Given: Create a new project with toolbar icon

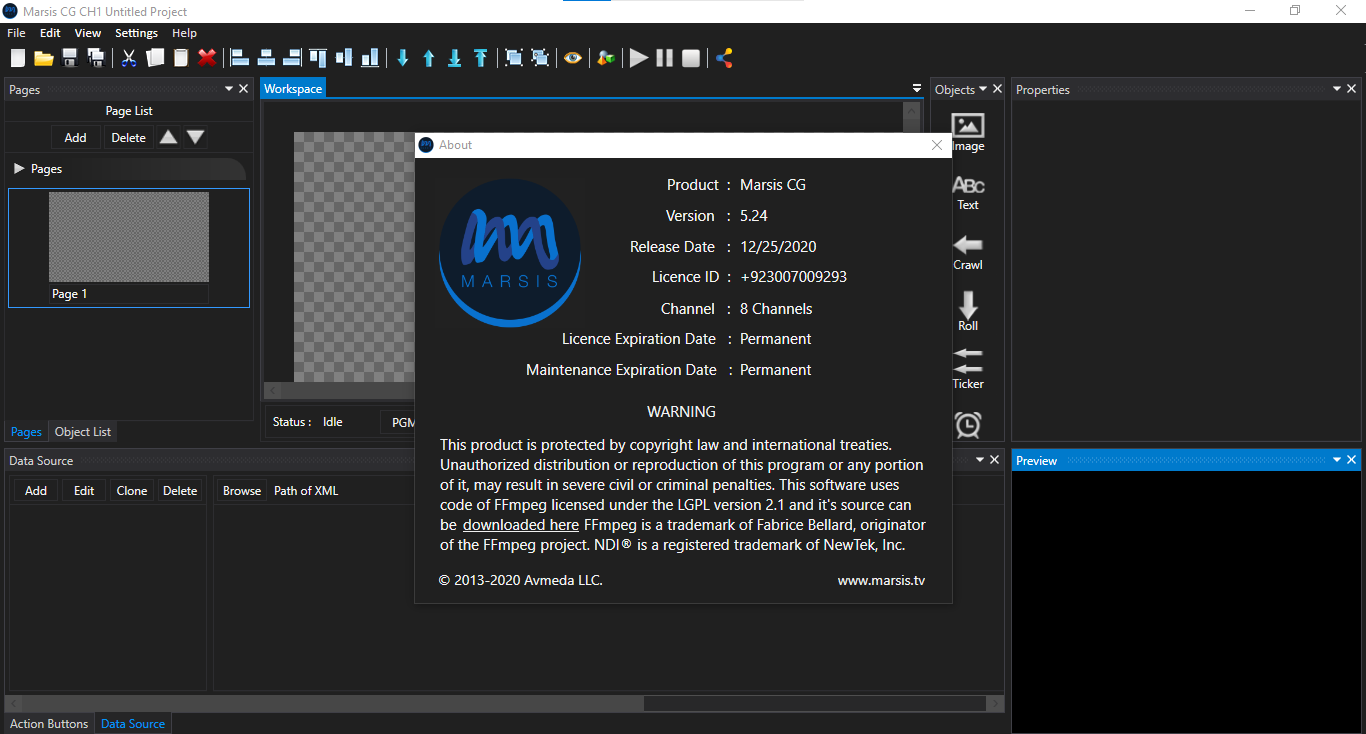Looking at the screenshot, I should (18, 58).
